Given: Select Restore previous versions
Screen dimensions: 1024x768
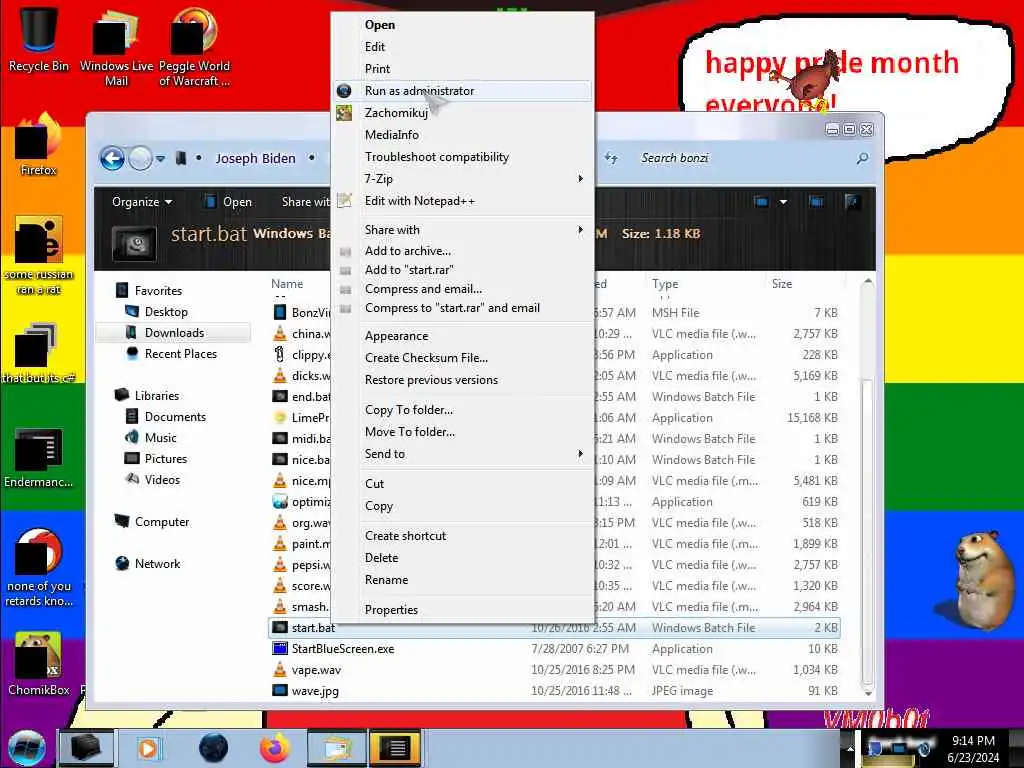Looking at the screenshot, I should pyautogui.click(x=431, y=379).
